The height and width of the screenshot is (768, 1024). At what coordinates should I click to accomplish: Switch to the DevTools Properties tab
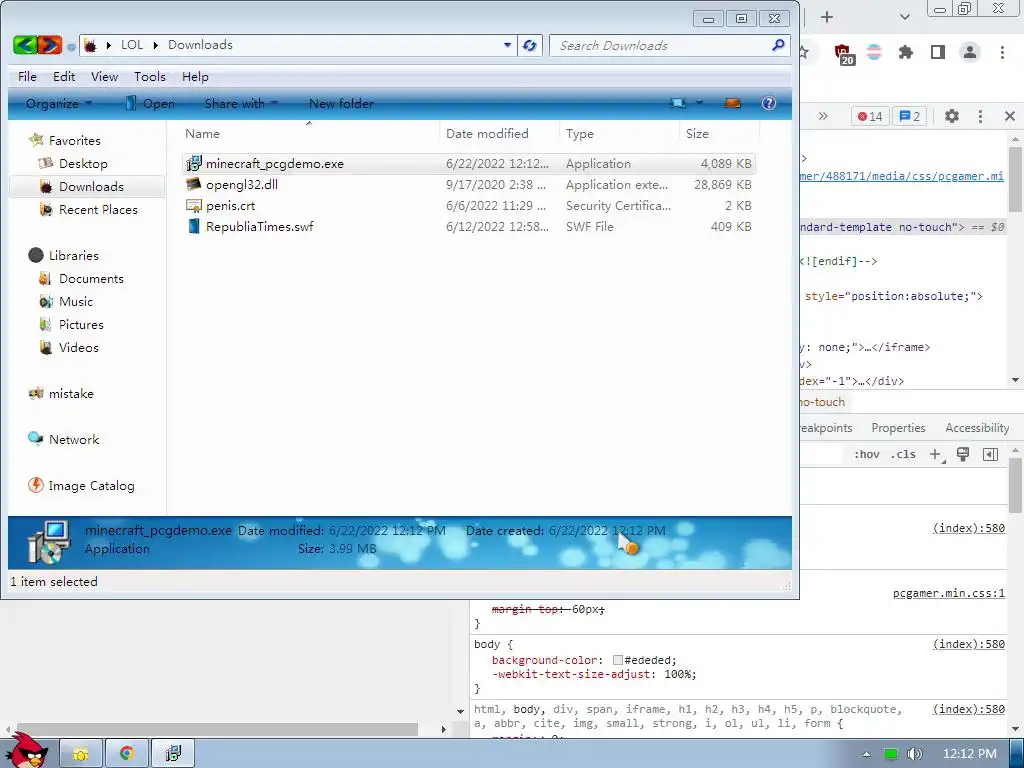[898, 428]
